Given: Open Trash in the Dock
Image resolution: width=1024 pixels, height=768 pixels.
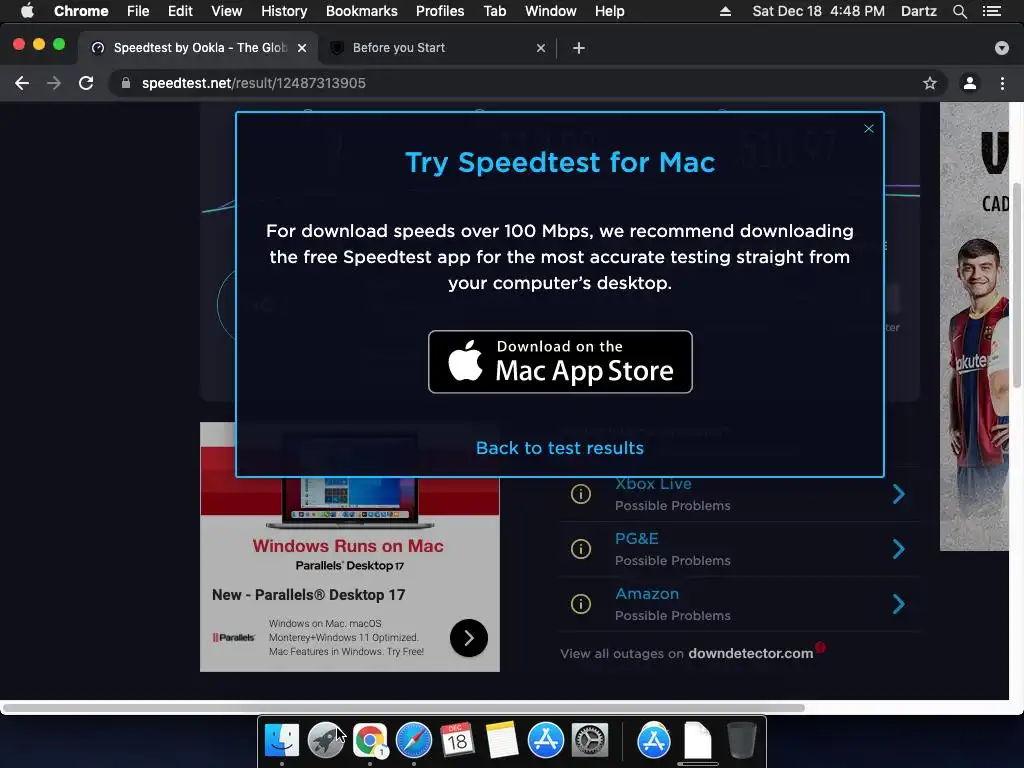Looking at the screenshot, I should coord(742,740).
